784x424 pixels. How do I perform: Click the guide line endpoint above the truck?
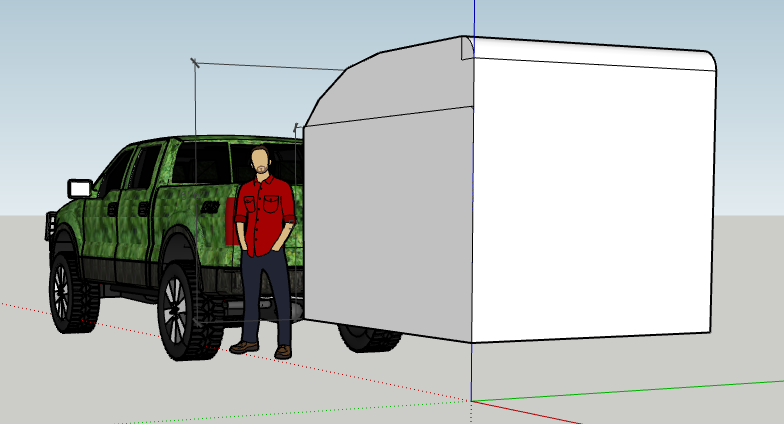[x=195, y=62]
